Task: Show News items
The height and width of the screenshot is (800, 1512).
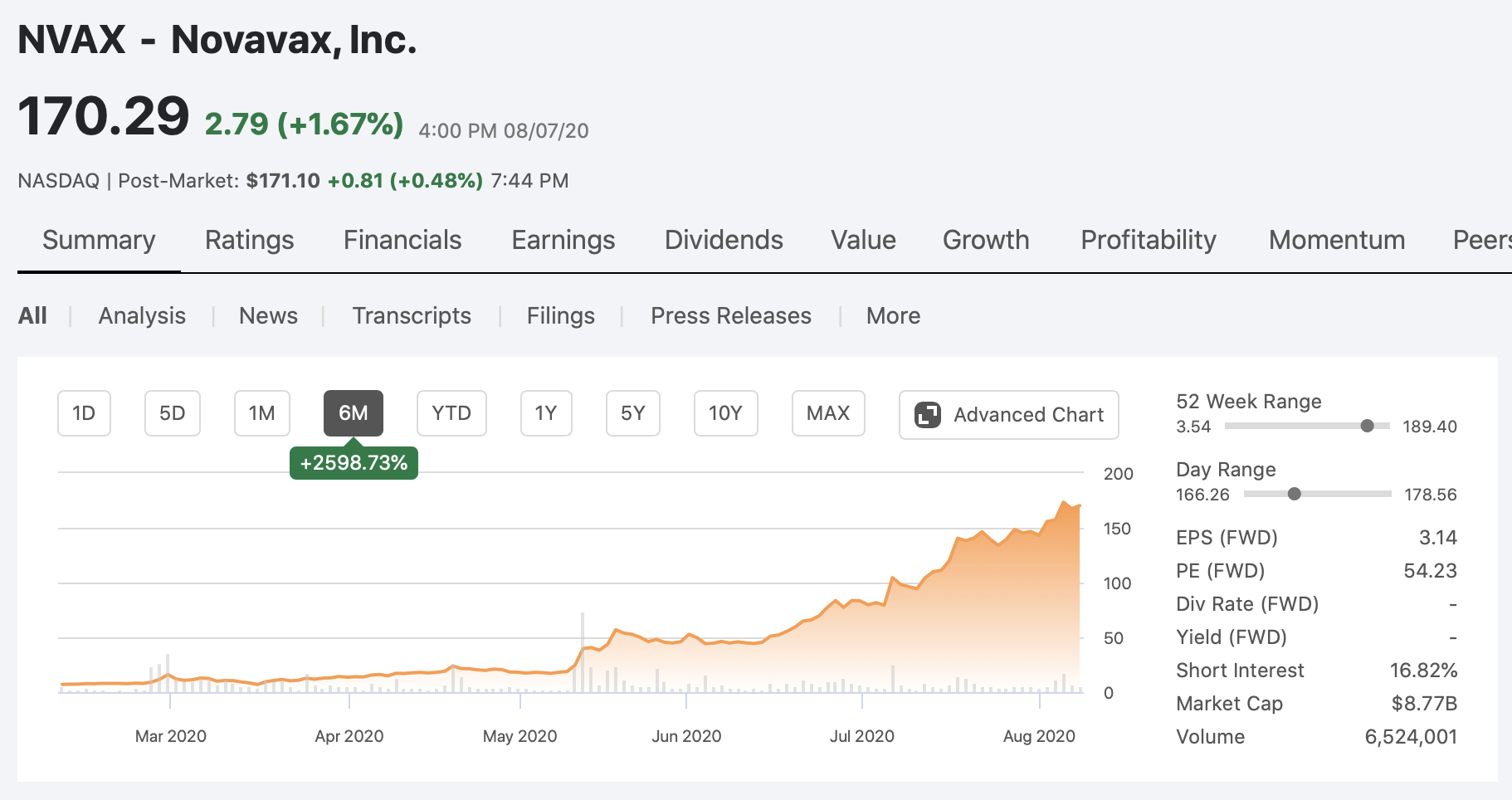Action: (x=268, y=315)
